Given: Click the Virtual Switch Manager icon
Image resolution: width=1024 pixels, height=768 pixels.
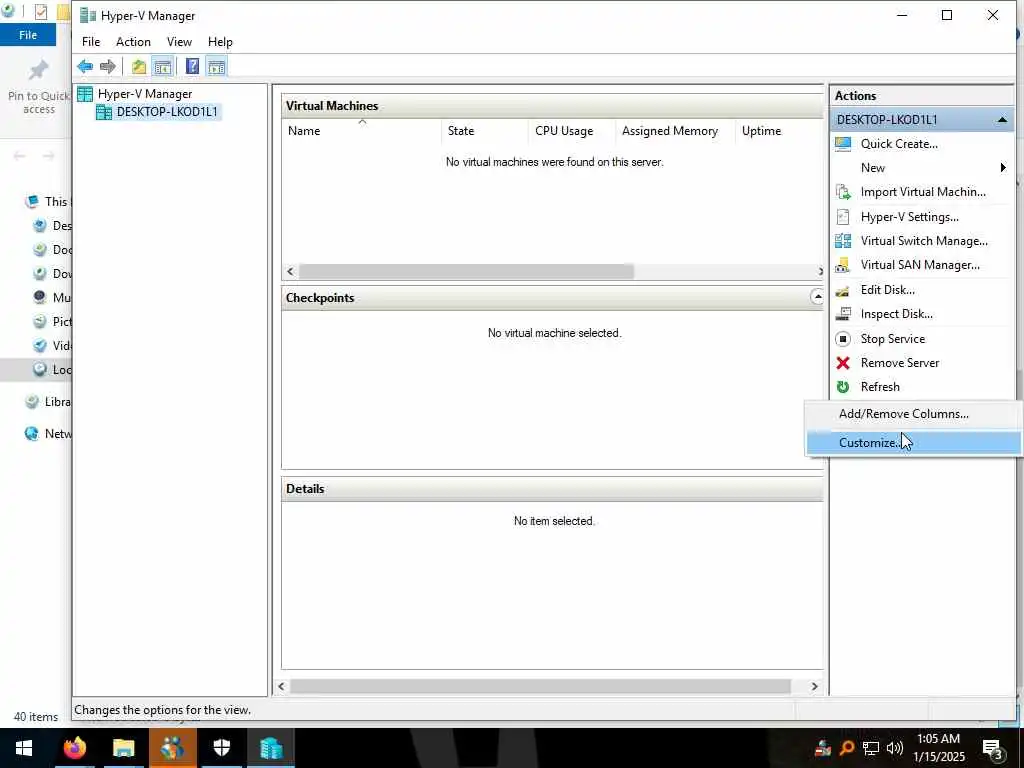Looking at the screenshot, I should [843, 241].
